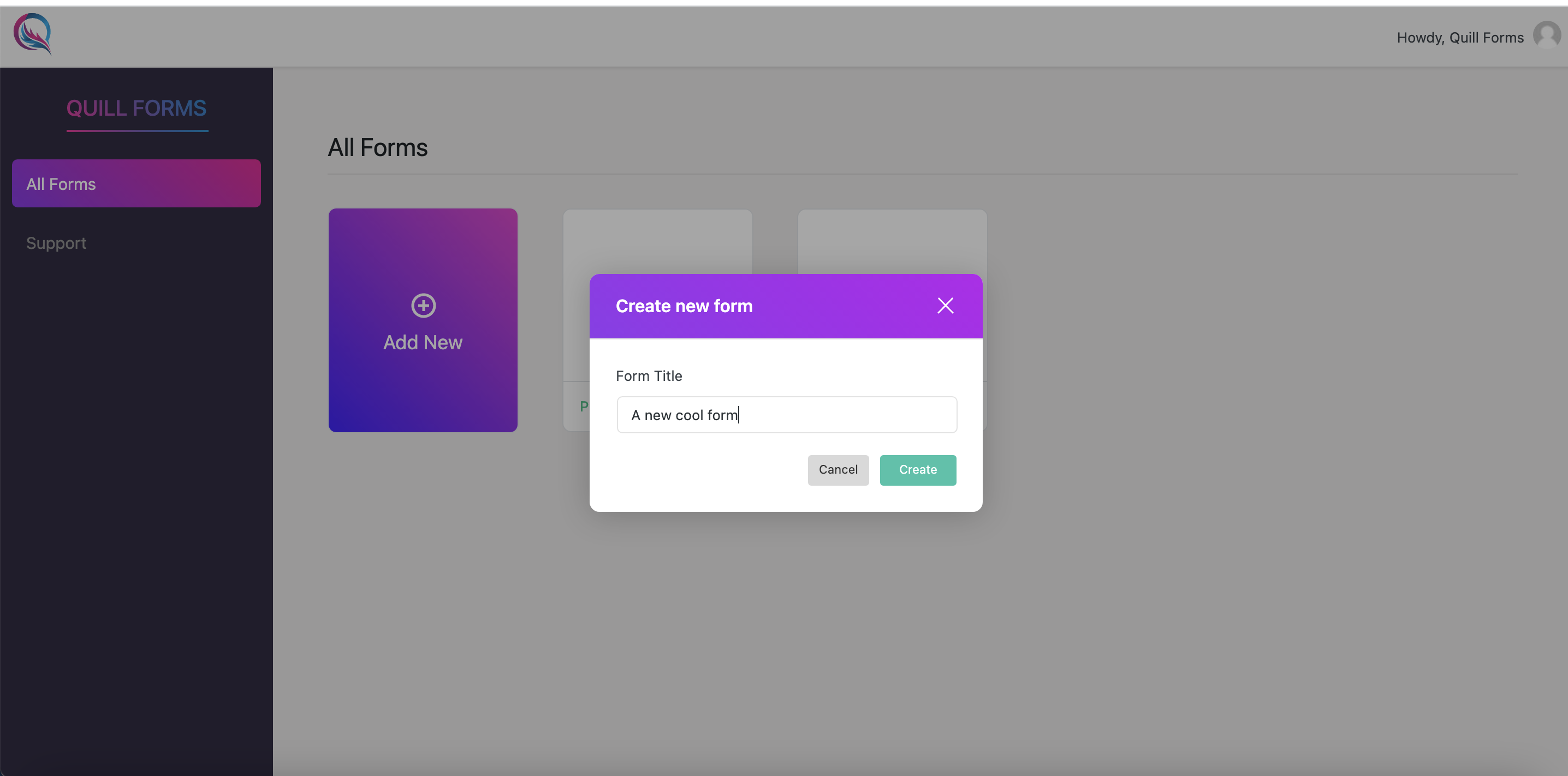1568x776 pixels.
Task: Close the Create new form dialog with X
Action: pyautogui.click(x=945, y=306)
